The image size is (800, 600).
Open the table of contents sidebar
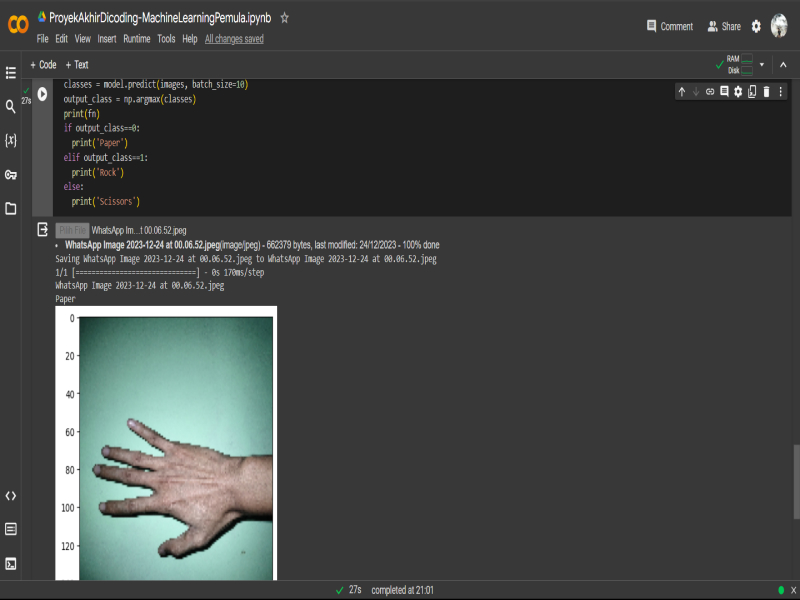[11, 73]
